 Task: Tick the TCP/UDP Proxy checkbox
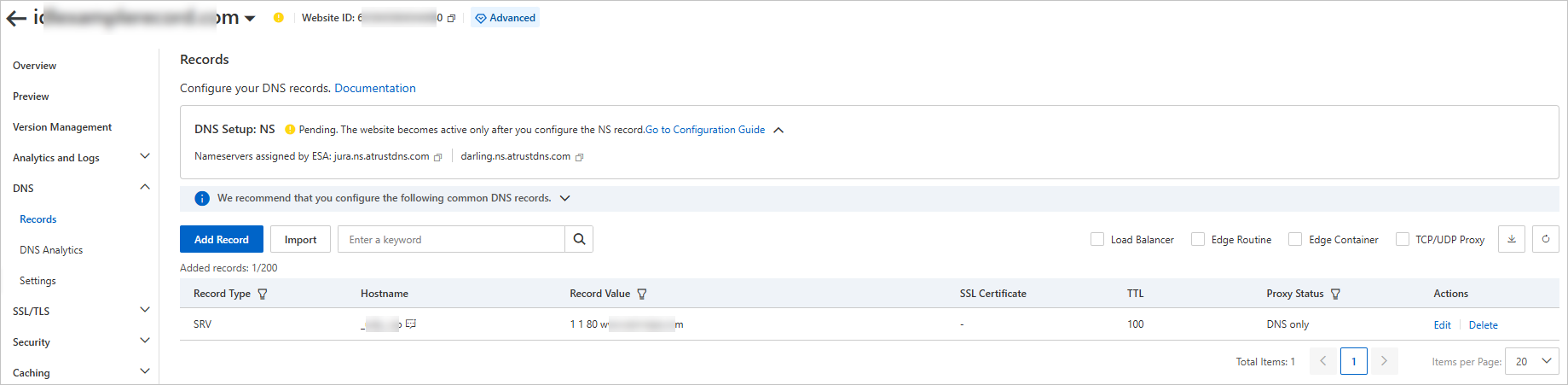(1403, 239)
